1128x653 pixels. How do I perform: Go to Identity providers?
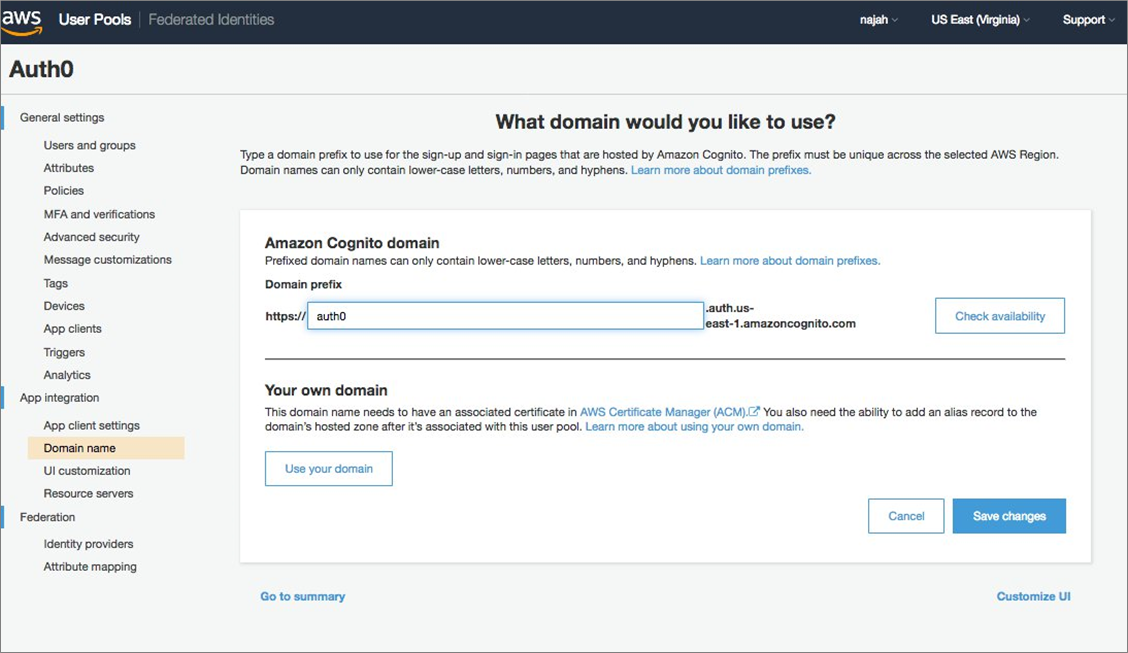click(x=88, y=544)
